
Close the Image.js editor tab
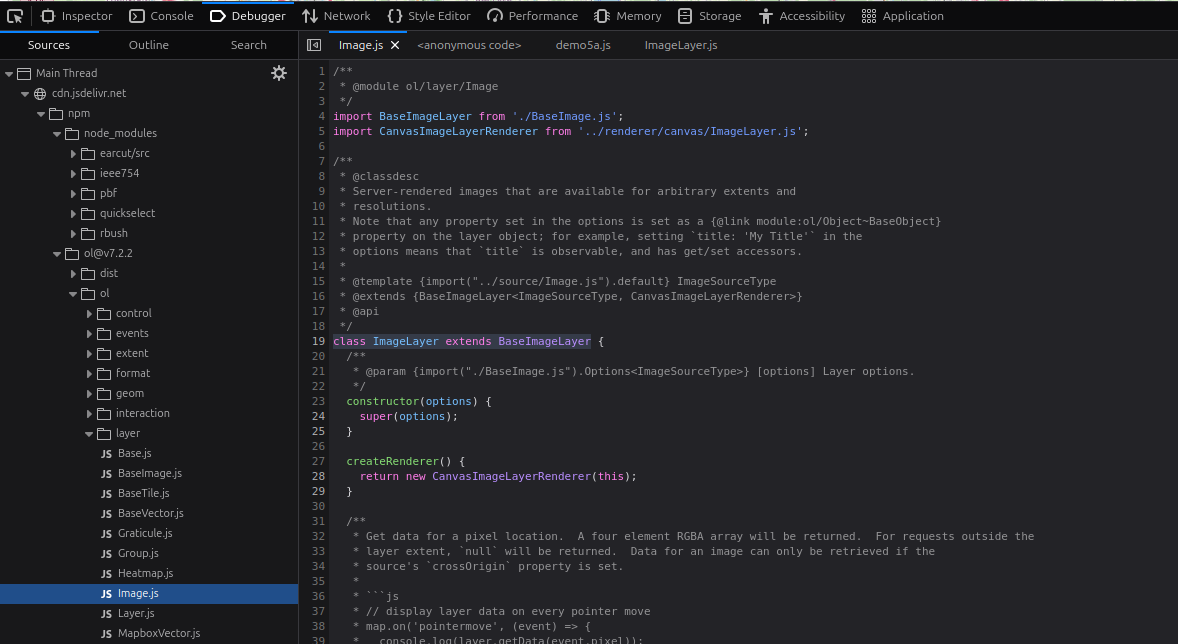pos(395,45)
